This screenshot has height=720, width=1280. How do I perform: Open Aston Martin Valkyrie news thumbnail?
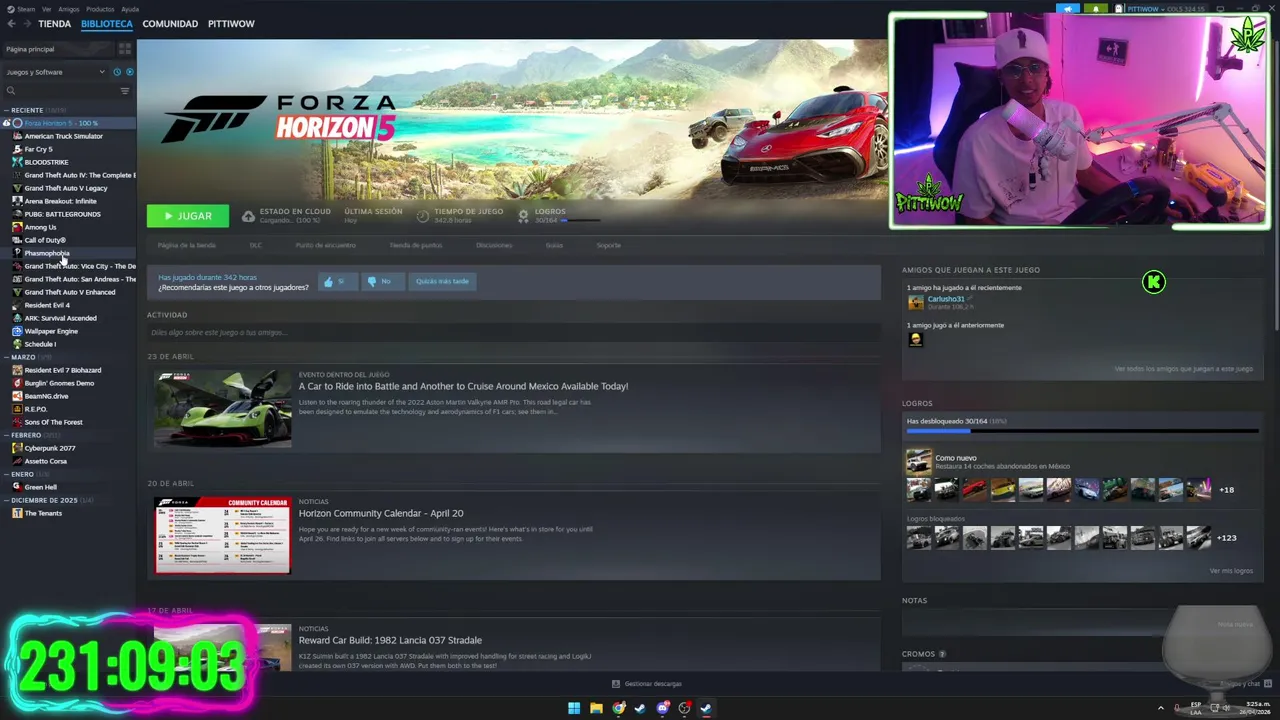222,409
